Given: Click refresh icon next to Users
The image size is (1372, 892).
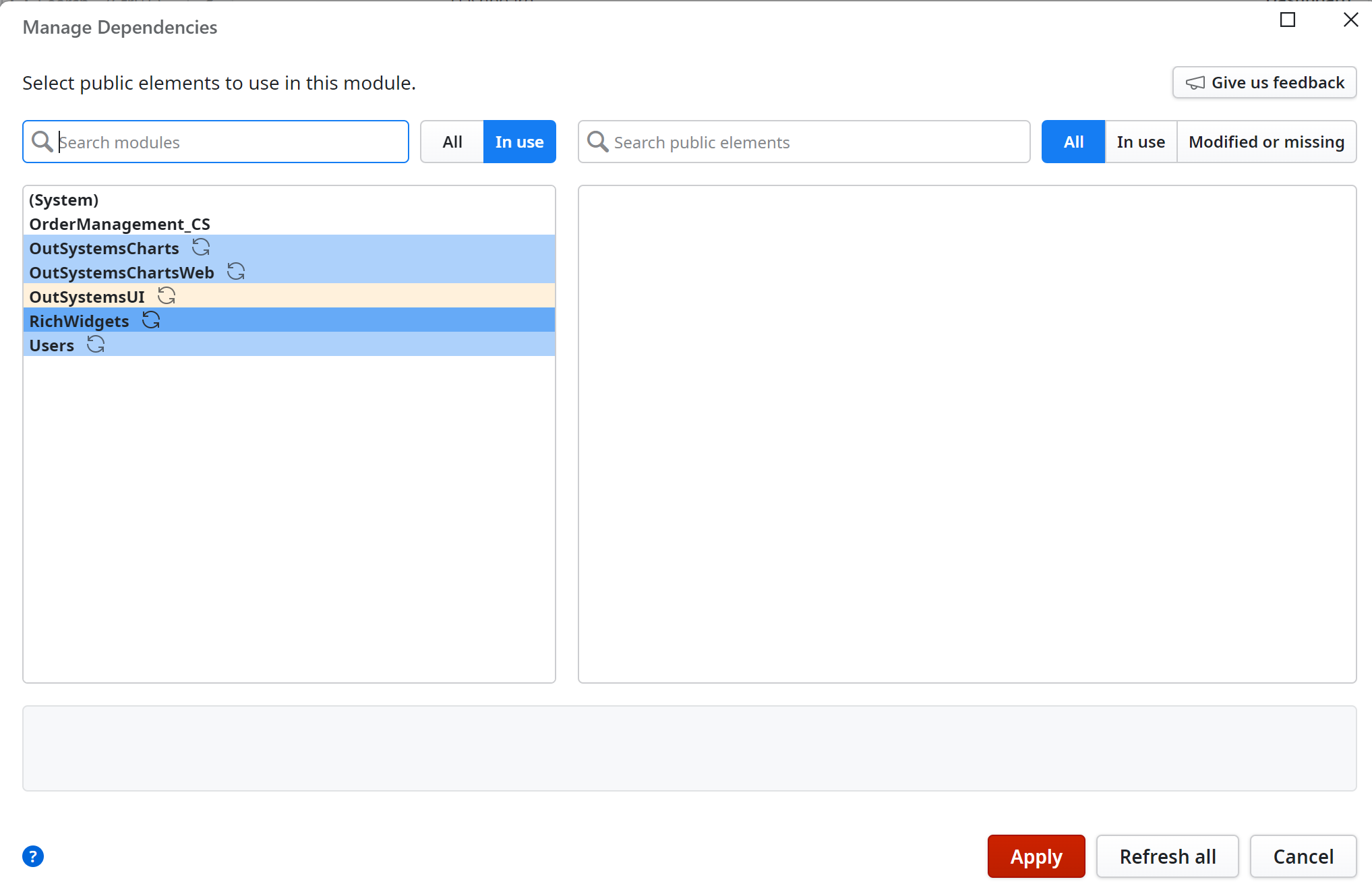Looking at the screenshot, I should click(x=96, y=345).
